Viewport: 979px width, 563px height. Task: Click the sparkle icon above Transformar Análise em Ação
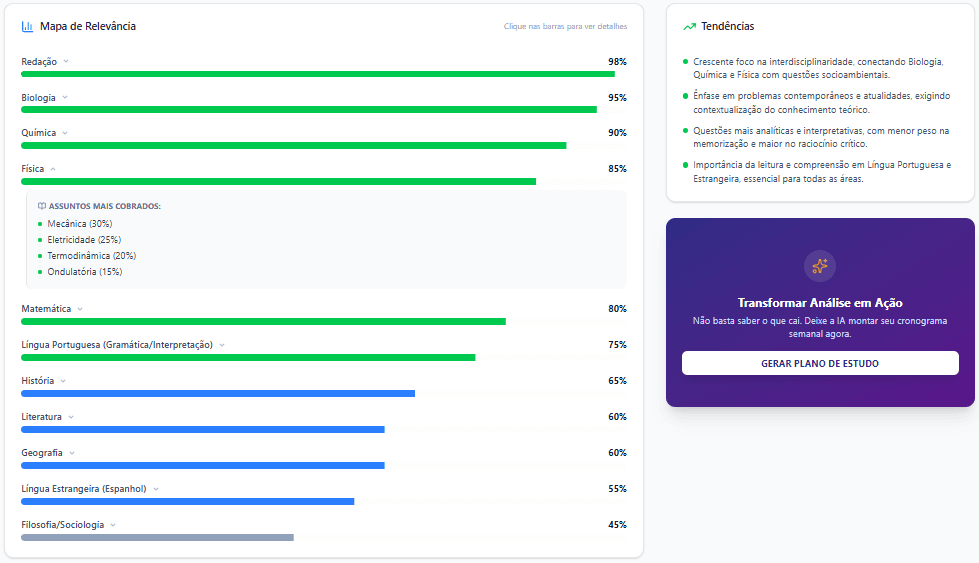[820, 266]
